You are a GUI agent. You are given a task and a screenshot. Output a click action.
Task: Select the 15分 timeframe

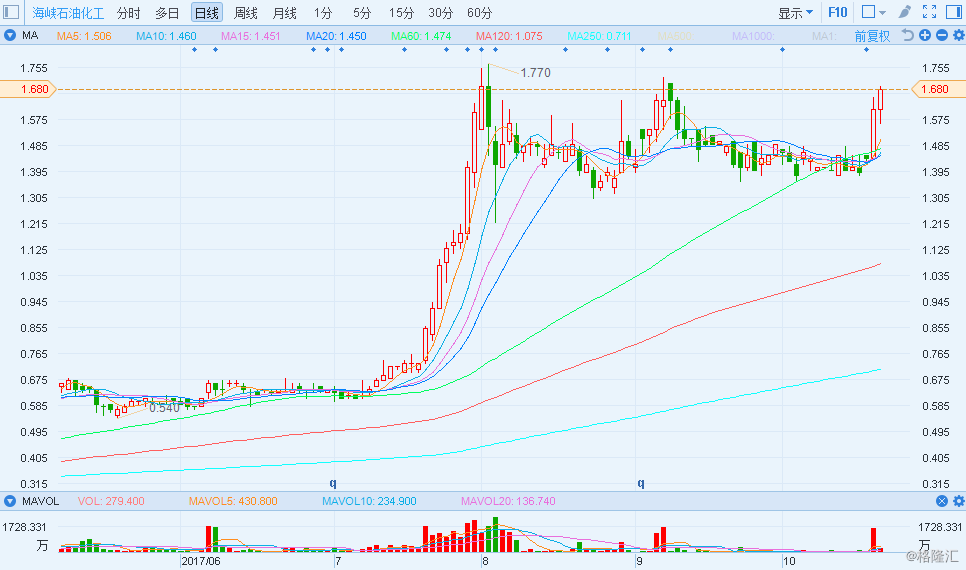point(401,13)
